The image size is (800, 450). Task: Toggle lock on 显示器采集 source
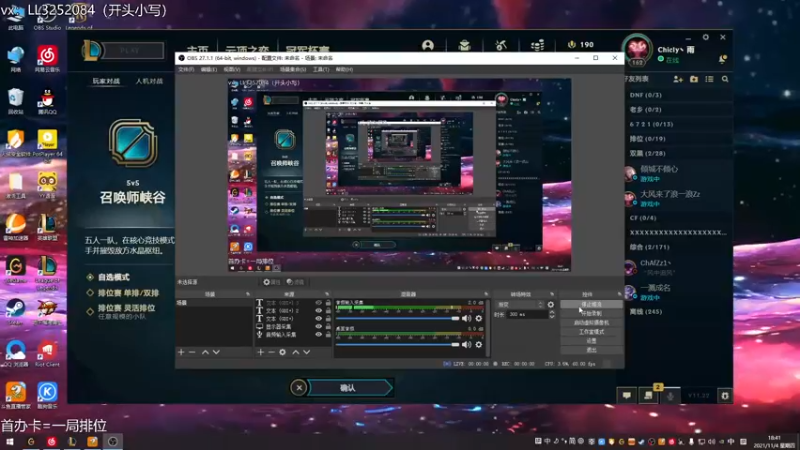point(328,327)
